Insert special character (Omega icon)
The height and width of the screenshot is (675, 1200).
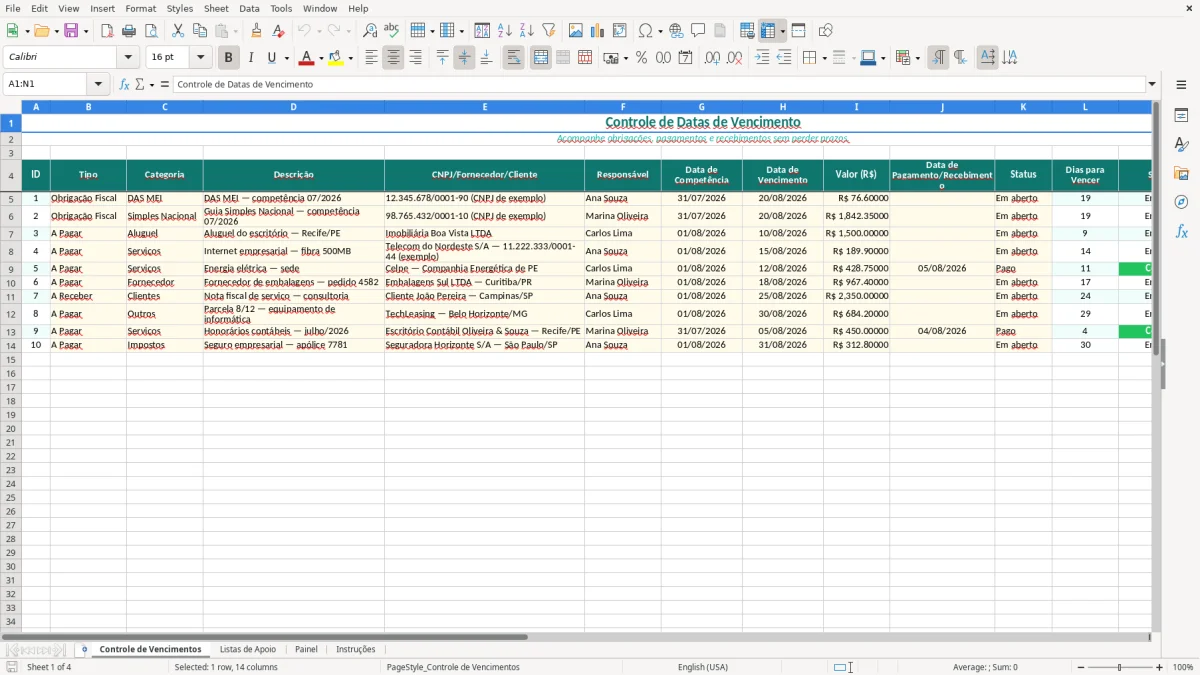coord(645,31)
